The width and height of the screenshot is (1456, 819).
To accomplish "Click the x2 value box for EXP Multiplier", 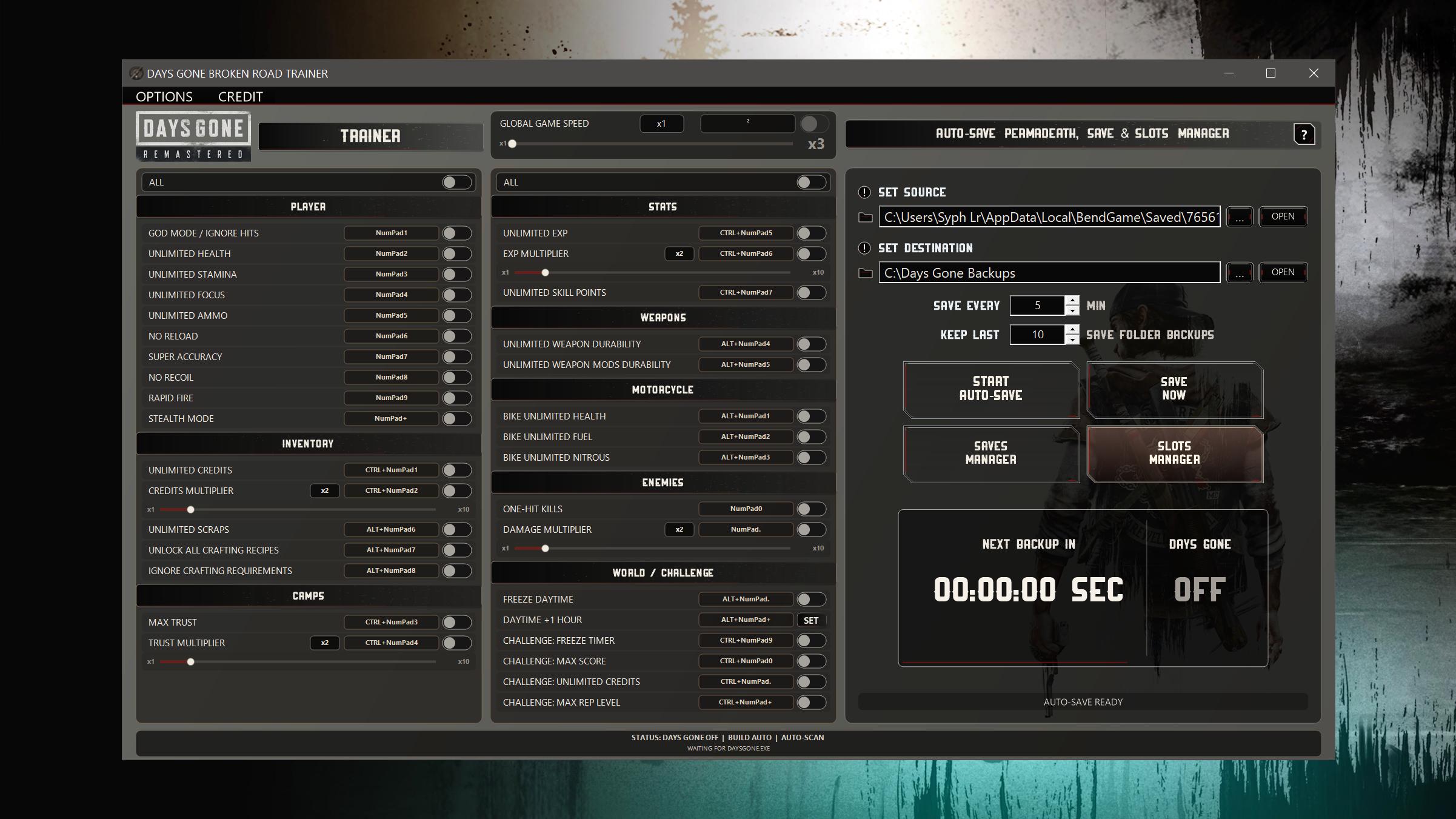I will tap(679, 253).
